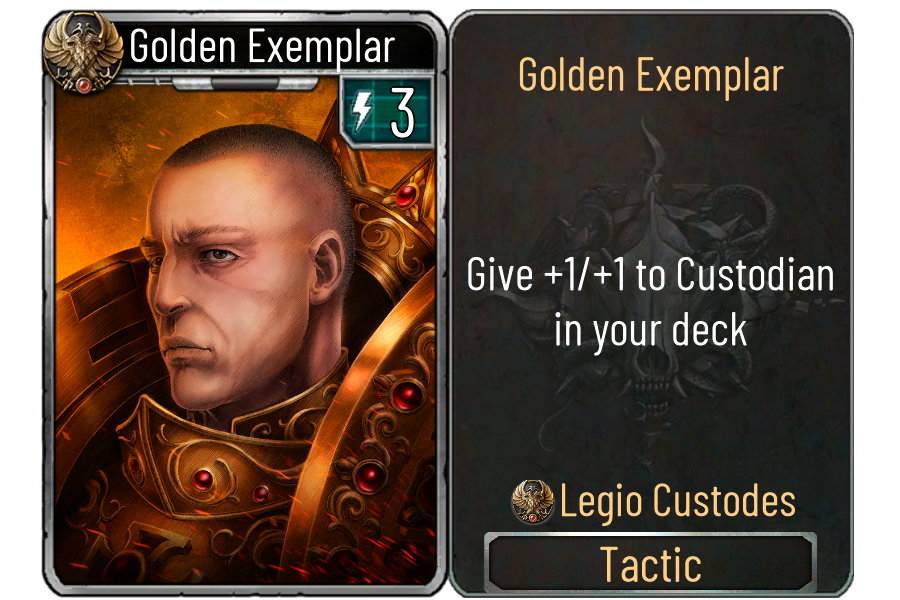Click the Golden Exemplar title on the card

(262, 47)
